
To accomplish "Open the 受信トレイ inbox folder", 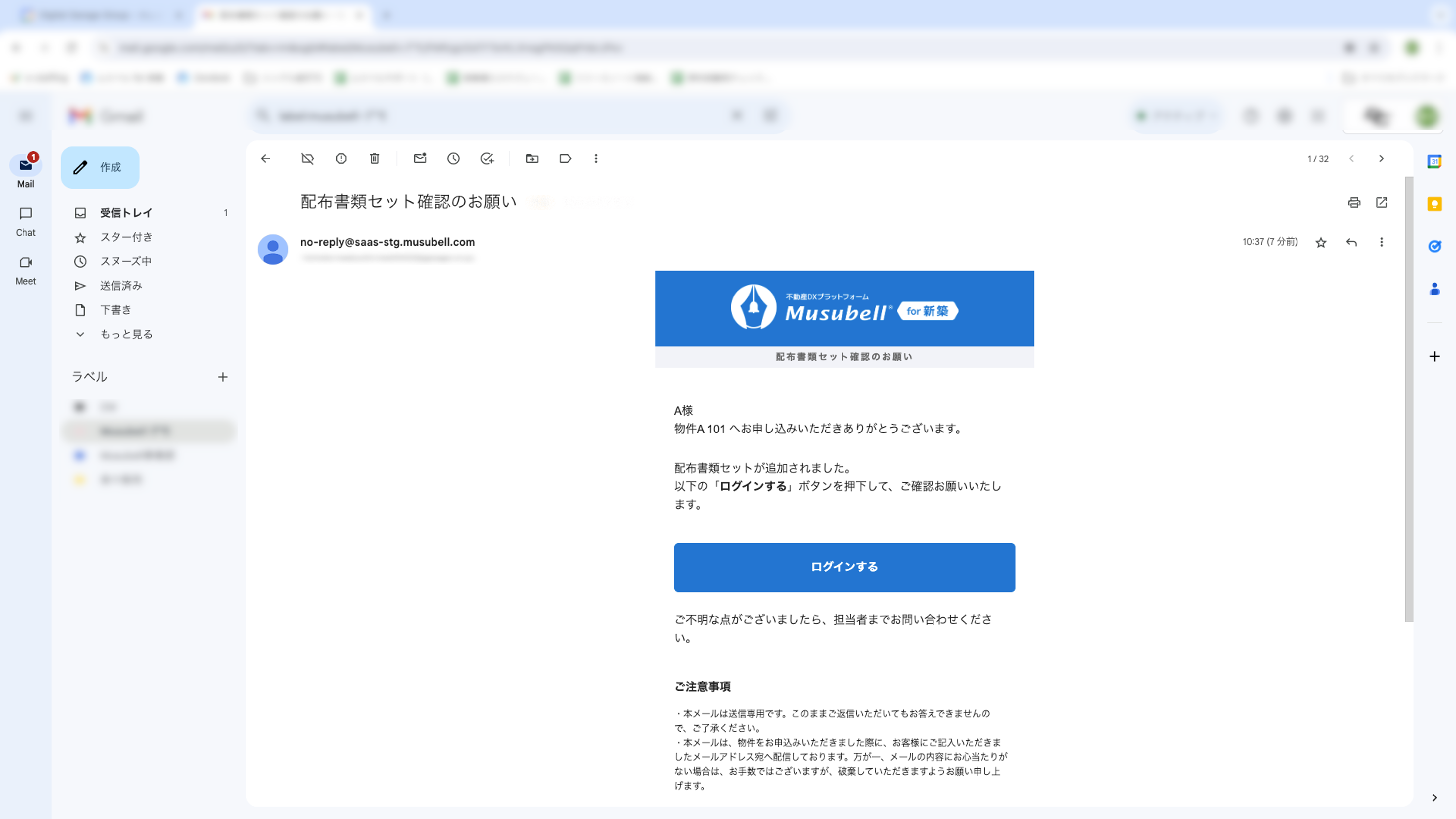I will pyautogui.click(x=126, y=213).
